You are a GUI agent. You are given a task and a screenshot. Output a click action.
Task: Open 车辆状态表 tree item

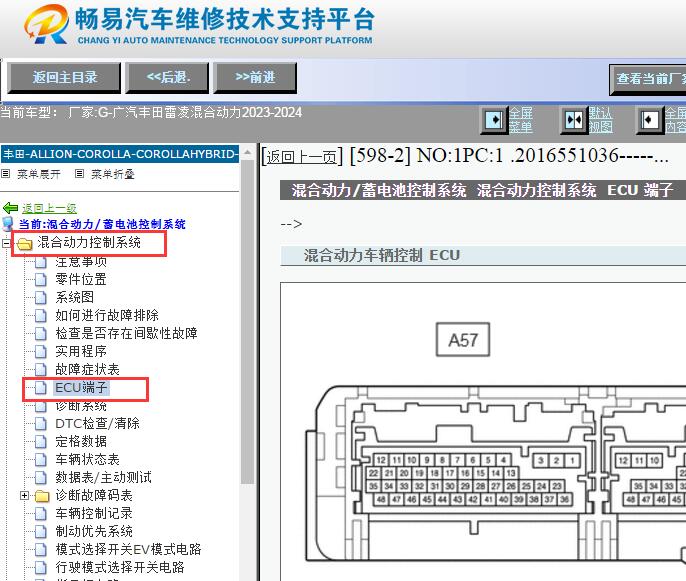[87, 459]
